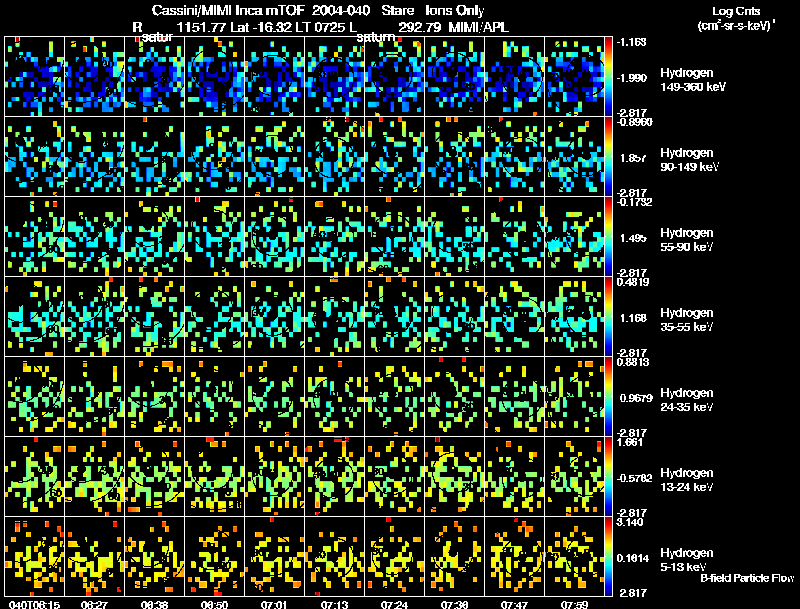Click the '2004-040' date in title
800x609 pixels.
click(340, 10)
